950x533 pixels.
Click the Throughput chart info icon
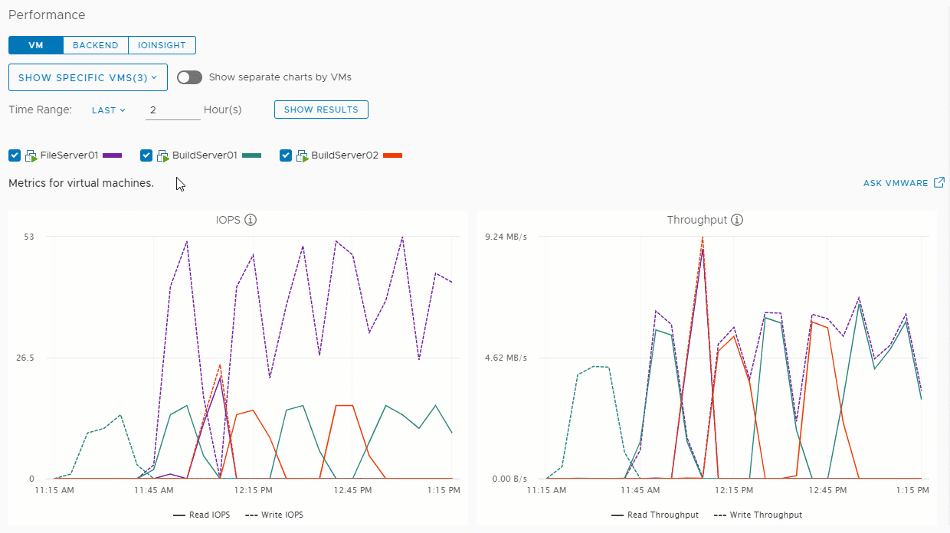tap(737, 220)
